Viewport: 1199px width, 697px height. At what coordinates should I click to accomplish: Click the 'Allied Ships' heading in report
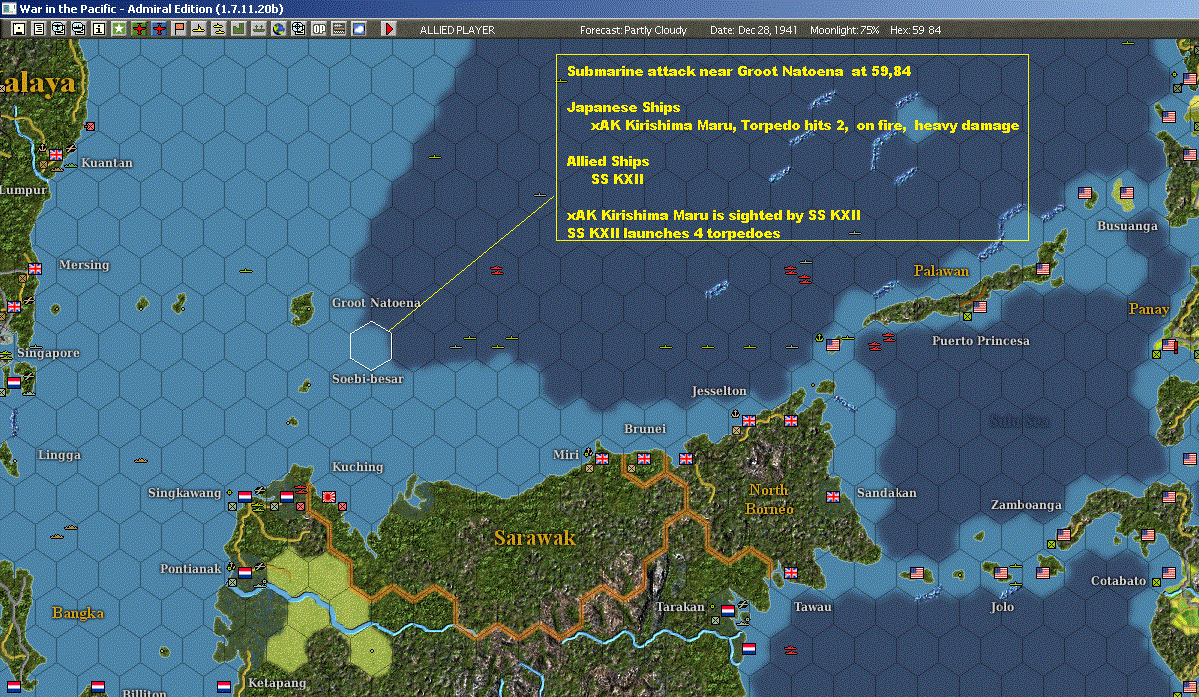608,161
